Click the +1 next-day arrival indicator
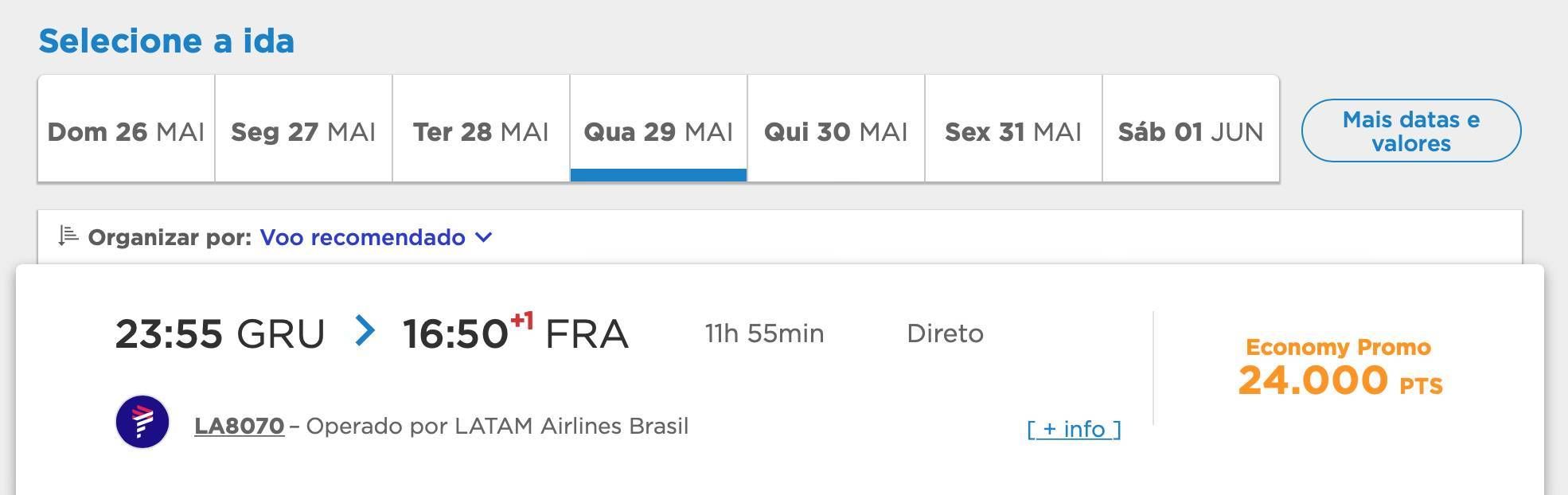 click(522, 320)
